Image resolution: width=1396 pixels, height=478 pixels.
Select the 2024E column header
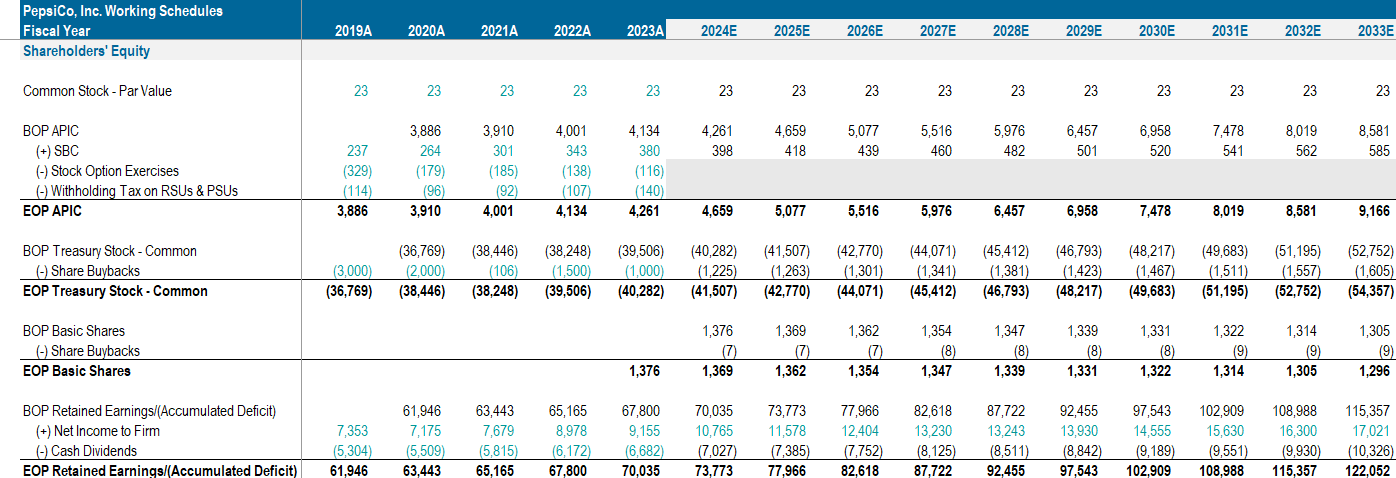tap(719, 31)
